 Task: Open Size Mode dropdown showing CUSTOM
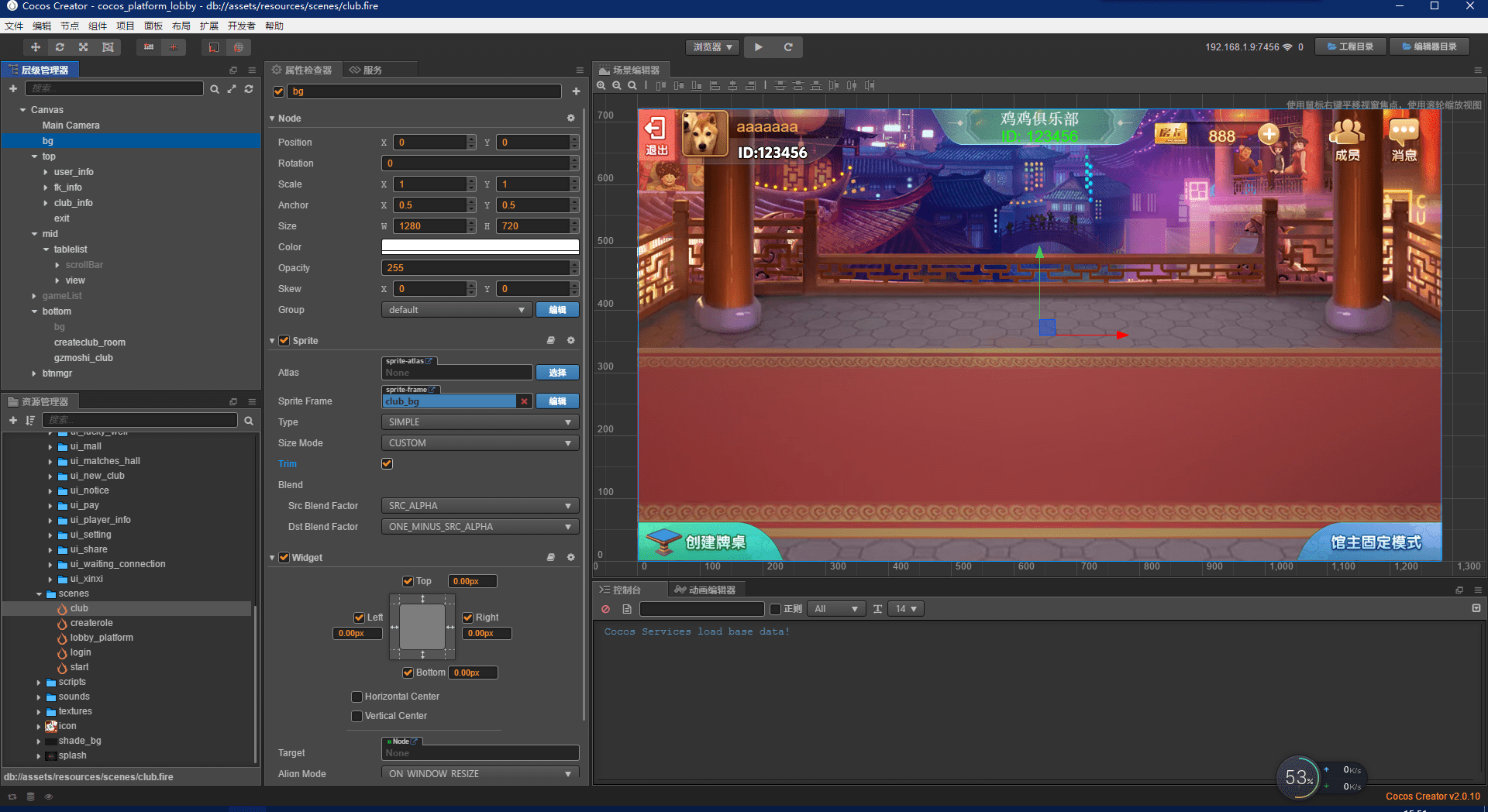(480, 443)
